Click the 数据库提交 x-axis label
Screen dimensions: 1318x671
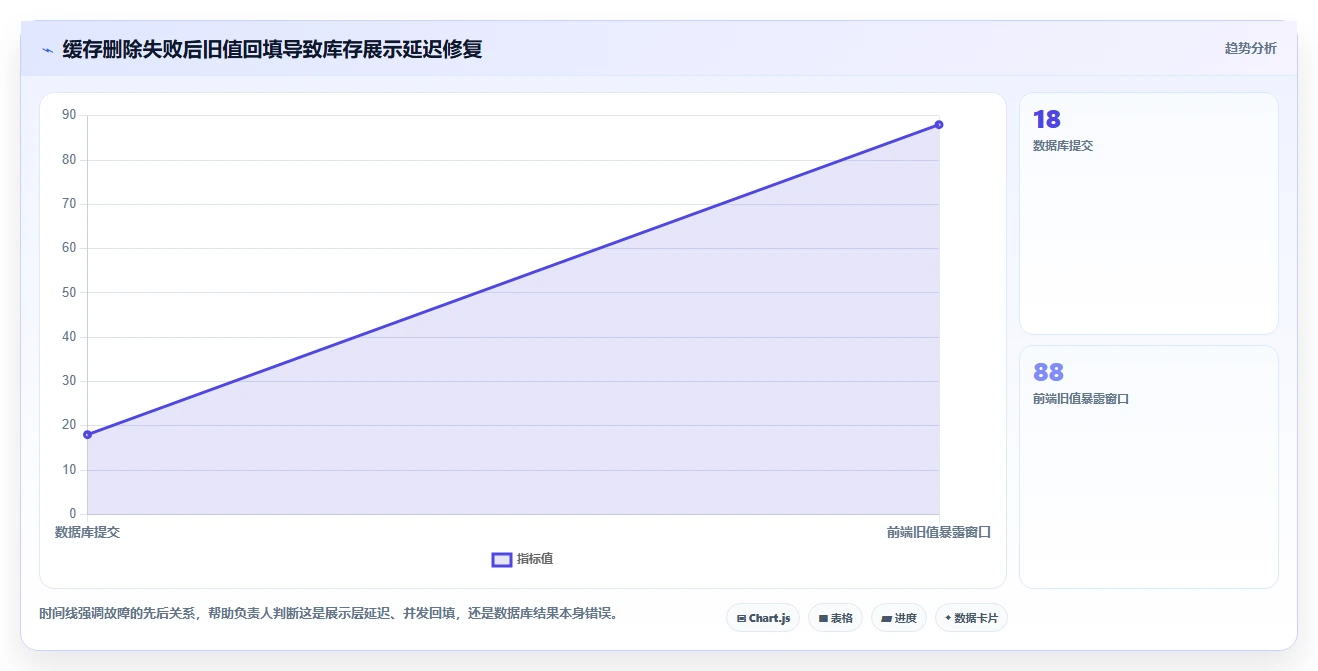pyautogui.click(x=88, y=532)
